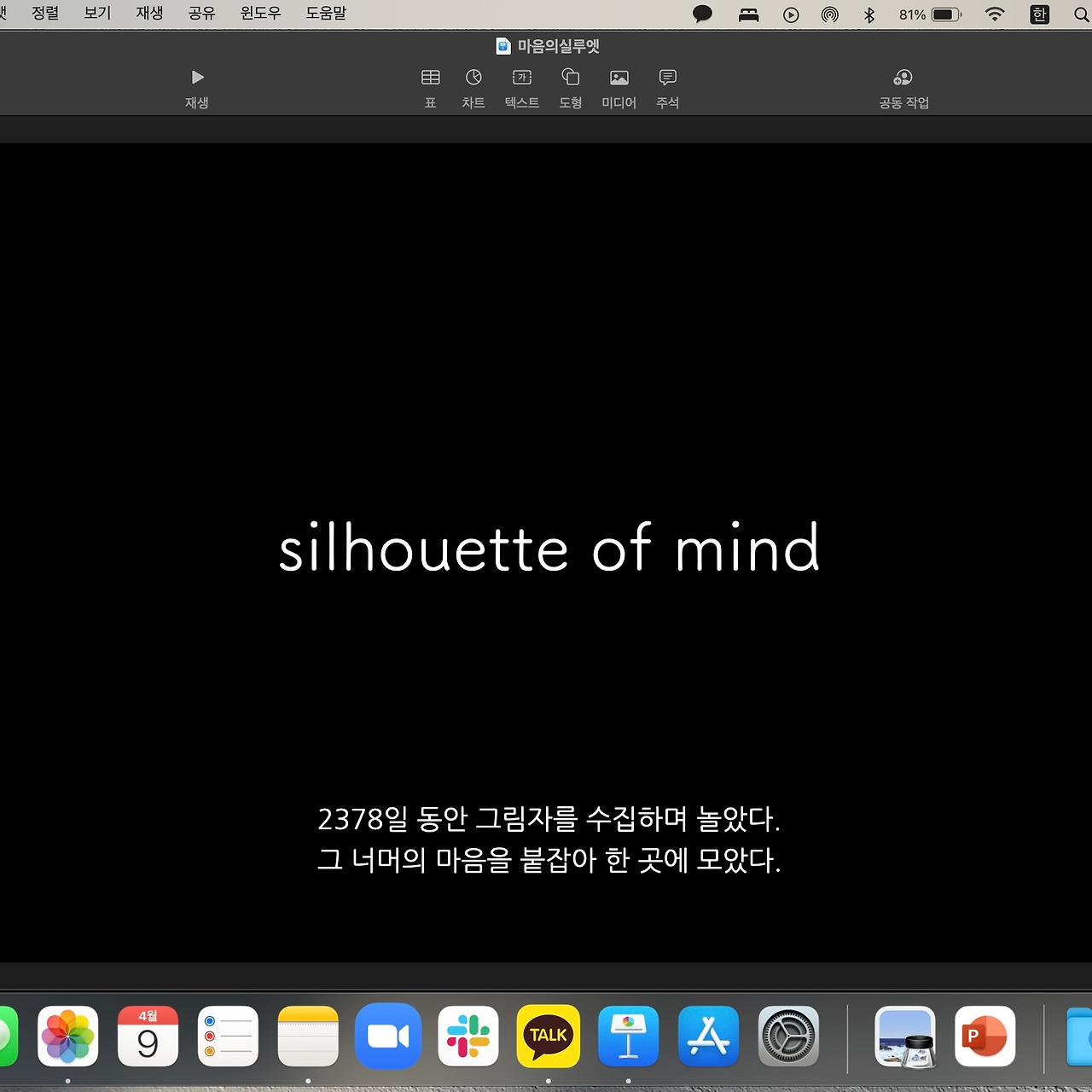
Task: Click the battery 81% indicator
Action: [x=930, y=15]
